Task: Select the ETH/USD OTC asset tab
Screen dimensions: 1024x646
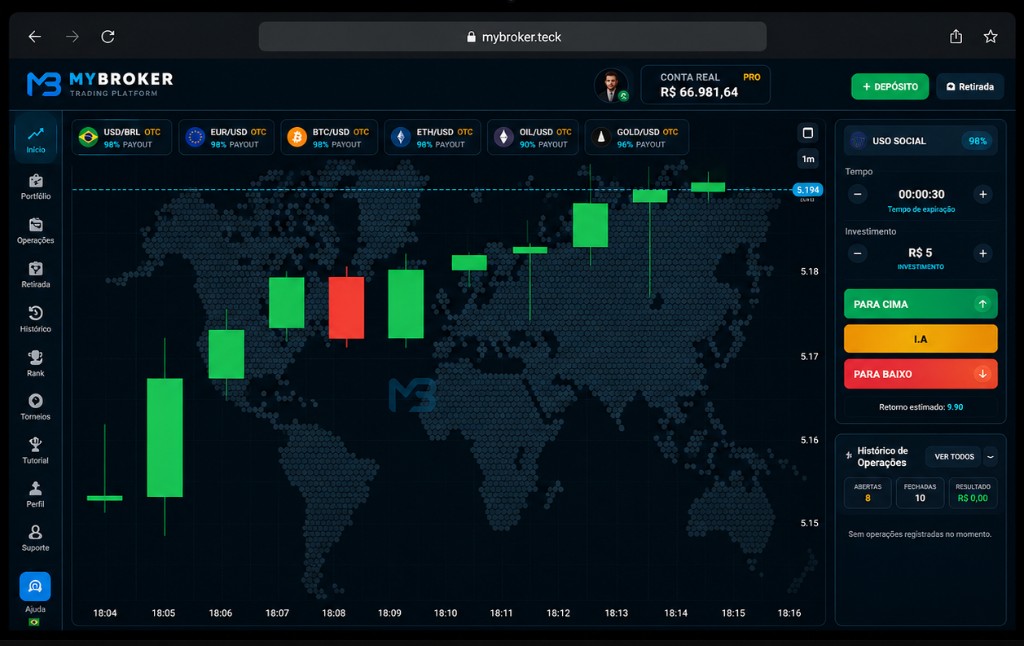Action: coord(432,137)
